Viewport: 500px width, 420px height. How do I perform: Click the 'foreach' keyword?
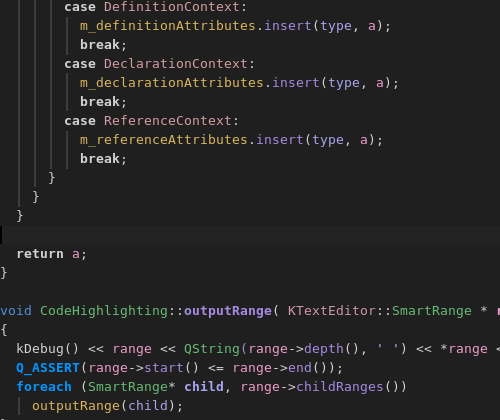[44, 387]
